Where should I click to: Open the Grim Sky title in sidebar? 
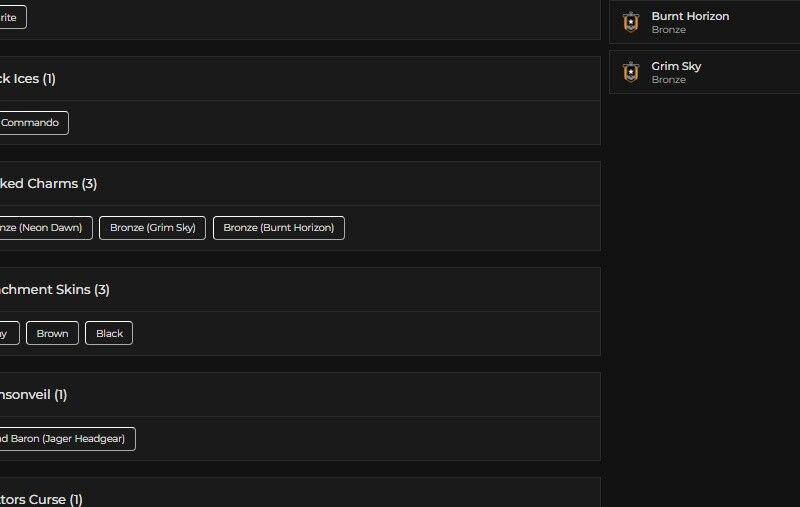click(x=676, y=66)
